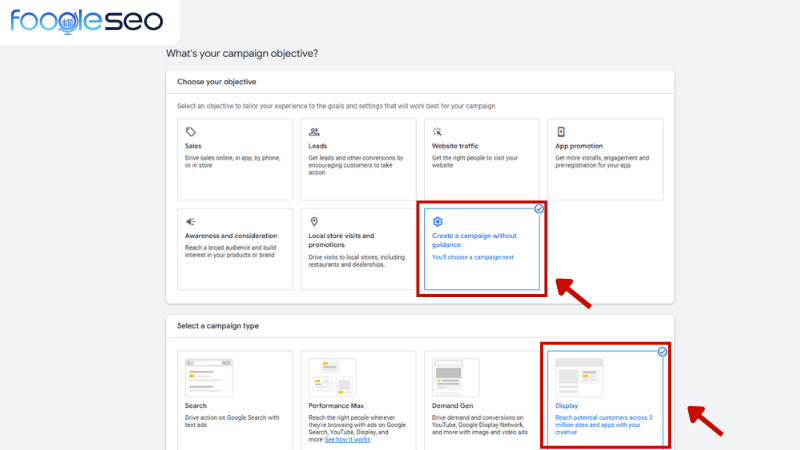Viewport: 800px width, 450px height.
Task: Toggle checkmark on Create a campaign without guidance
Action: [539, 209]
